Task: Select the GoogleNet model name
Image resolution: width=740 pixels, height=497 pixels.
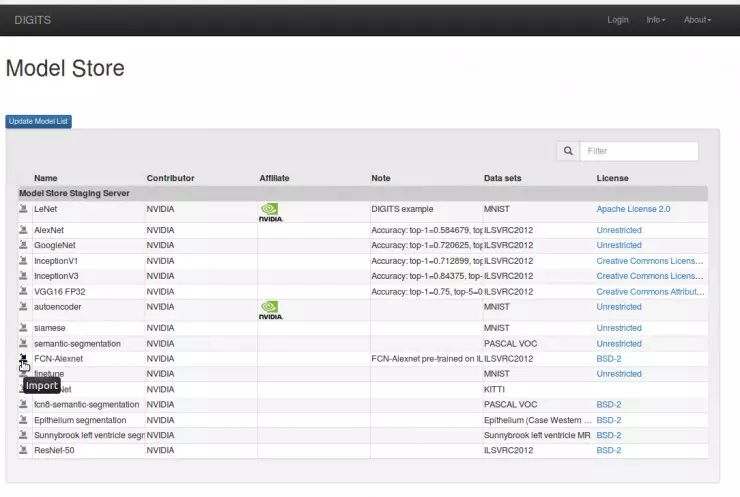Action: (55, 245)
